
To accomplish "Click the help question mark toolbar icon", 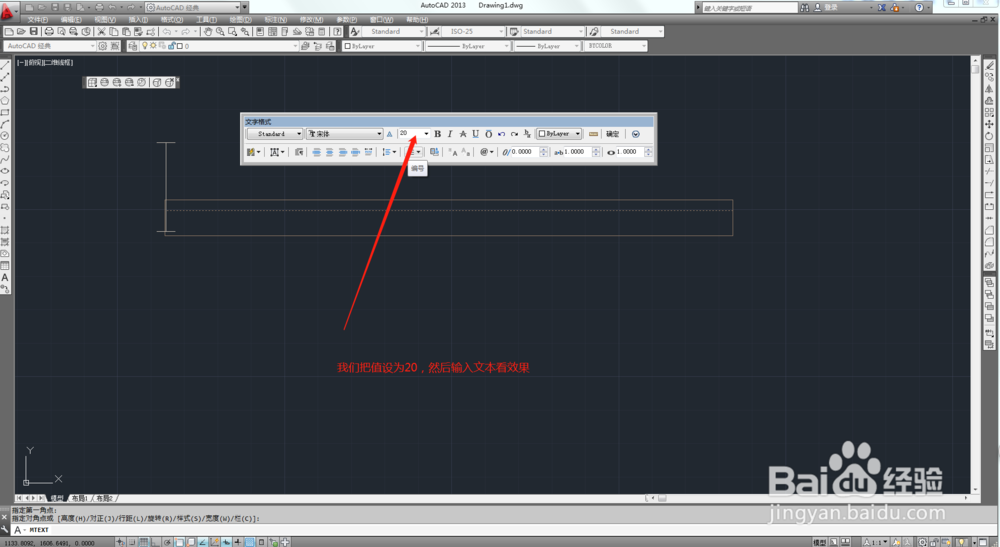I will (337, 31).
